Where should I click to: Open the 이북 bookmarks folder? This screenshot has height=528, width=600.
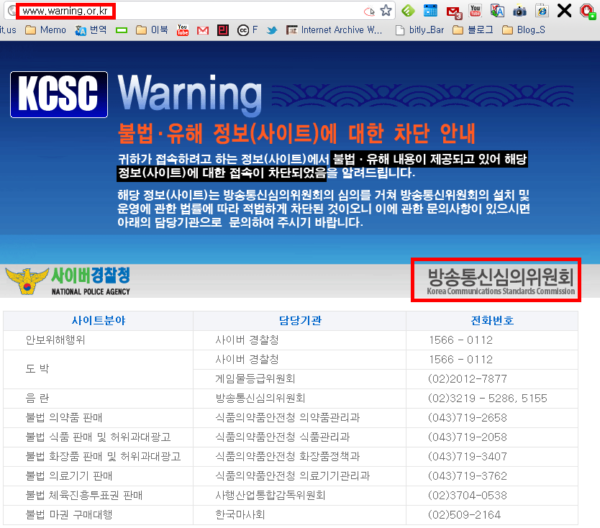click(x=152, y=30)
